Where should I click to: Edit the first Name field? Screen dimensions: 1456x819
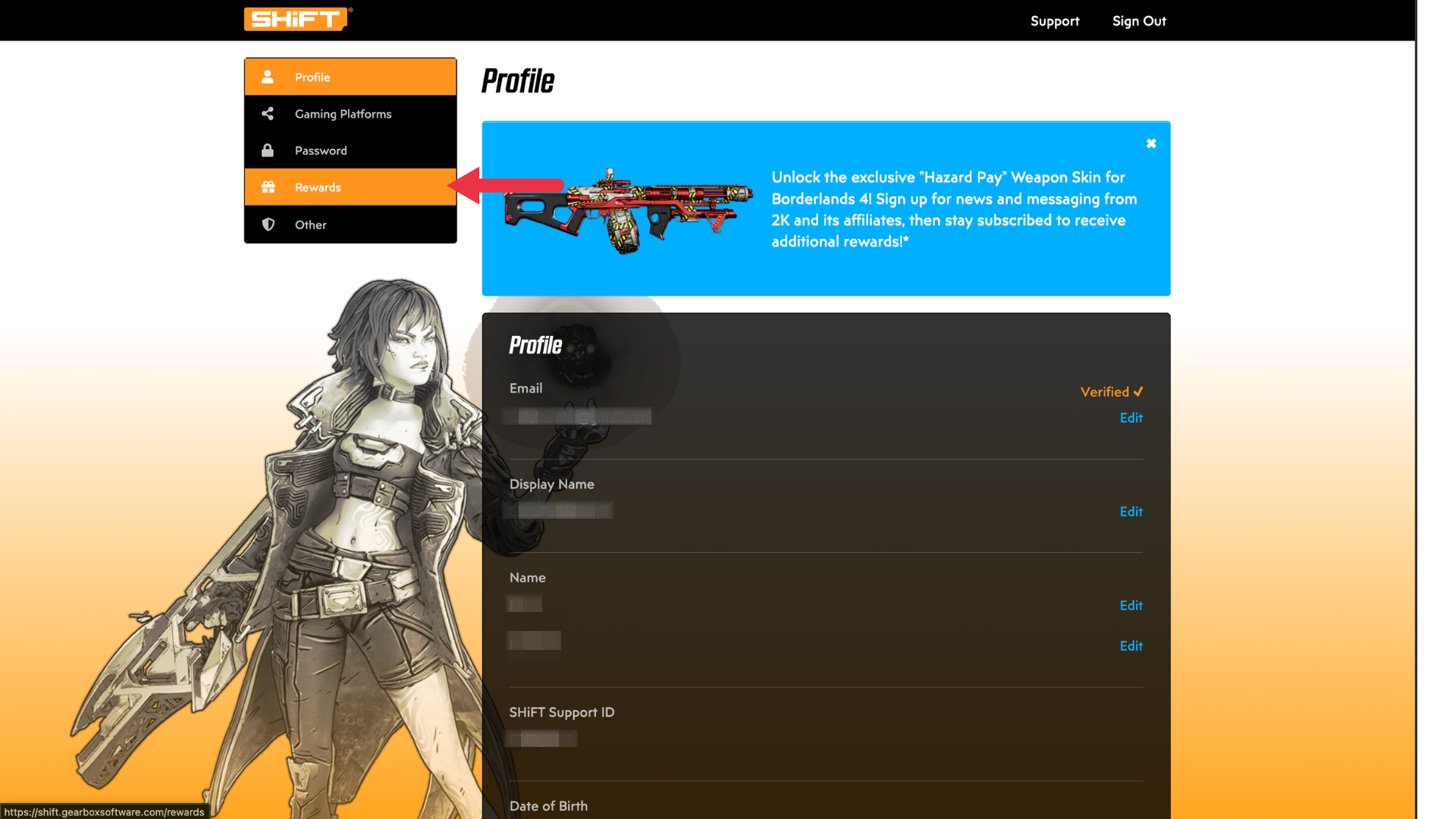pos(1131,605)
